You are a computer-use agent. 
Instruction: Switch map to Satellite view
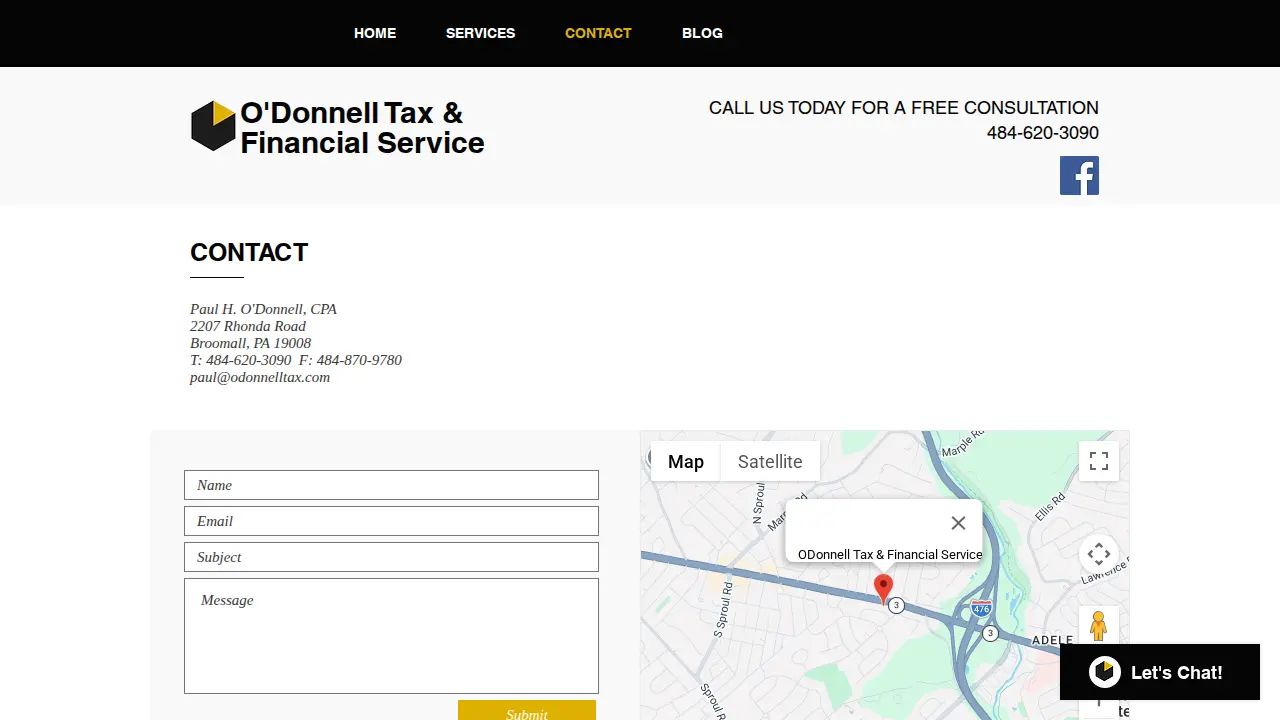[x=770, y=461]
